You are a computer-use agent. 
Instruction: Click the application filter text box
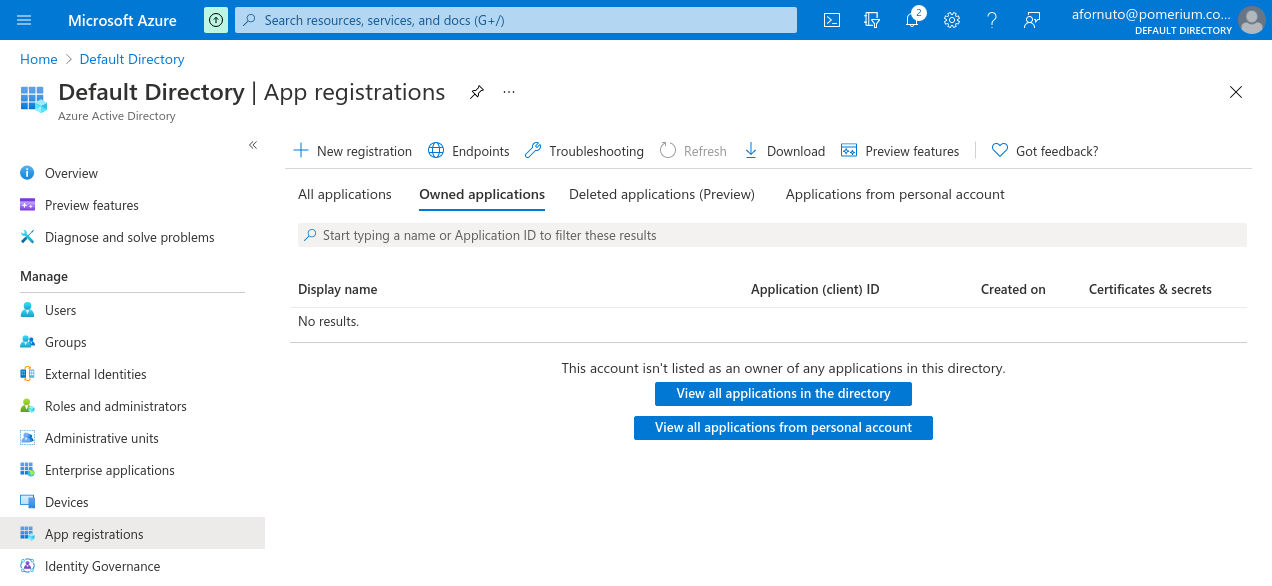click(x=772, y=235)
